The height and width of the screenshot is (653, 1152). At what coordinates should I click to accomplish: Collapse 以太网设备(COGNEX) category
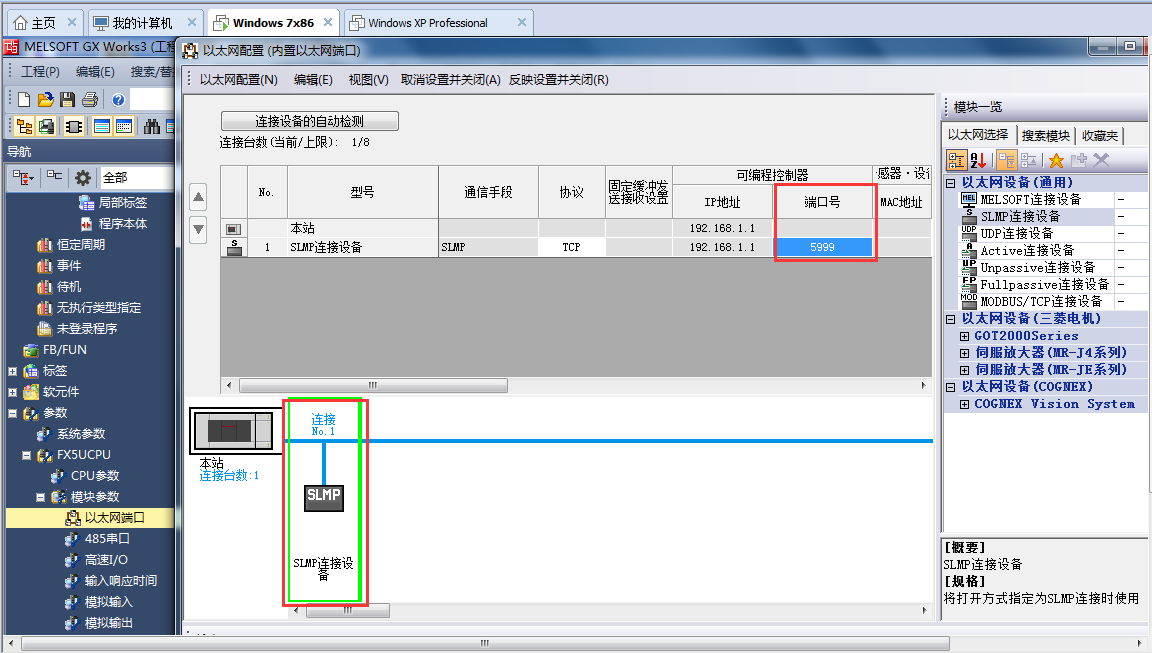(951, 387)
